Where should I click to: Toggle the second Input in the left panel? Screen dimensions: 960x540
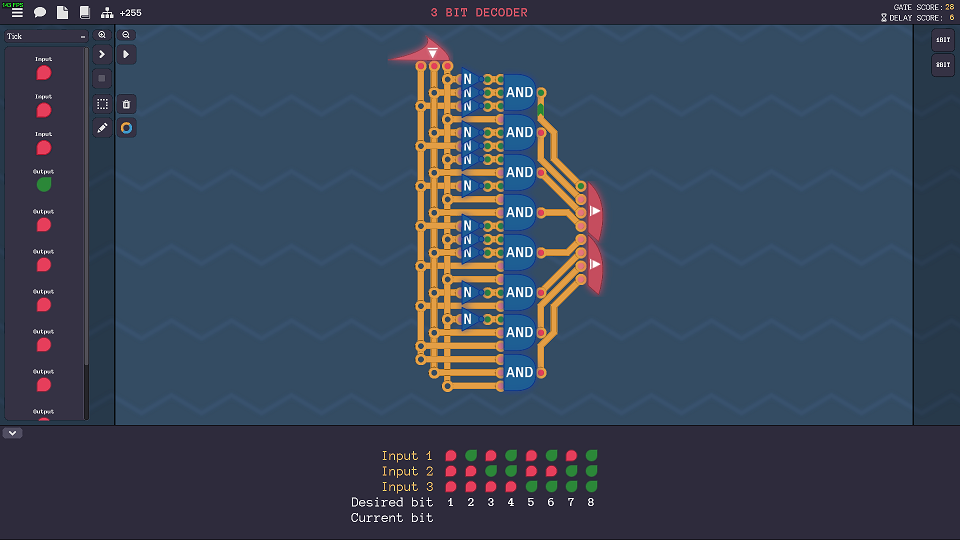(x=44, y=110)
